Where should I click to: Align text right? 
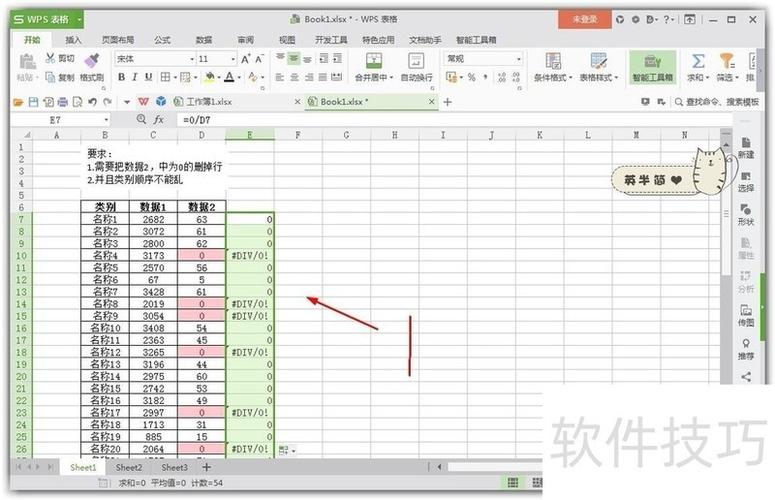(x=309, y=77)
